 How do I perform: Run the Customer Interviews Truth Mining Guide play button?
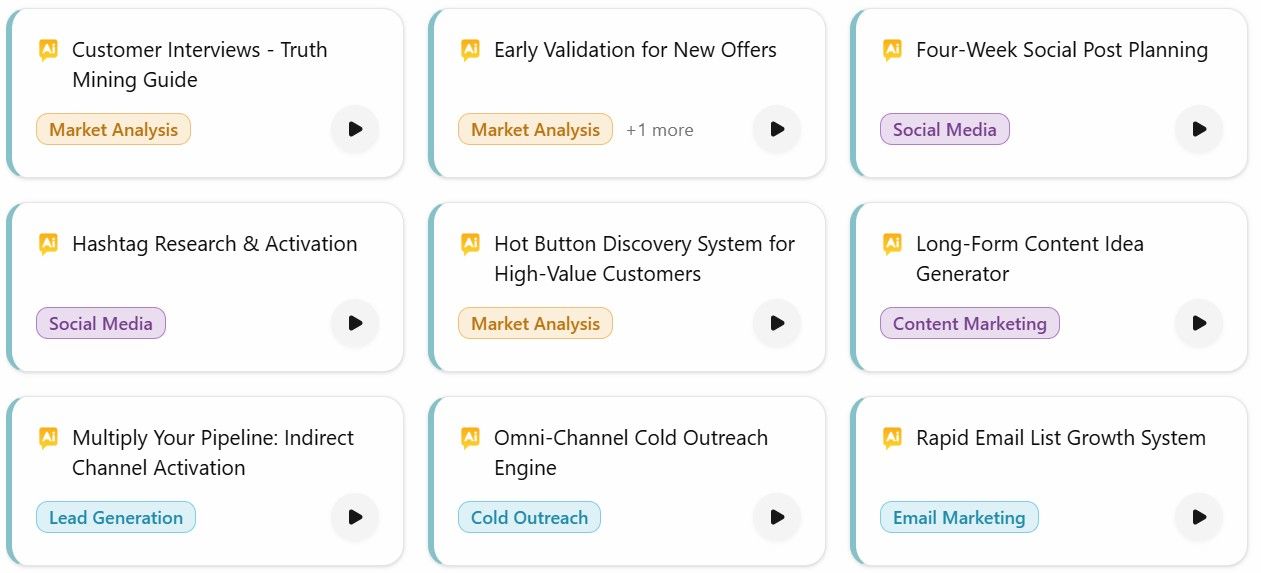355,129
